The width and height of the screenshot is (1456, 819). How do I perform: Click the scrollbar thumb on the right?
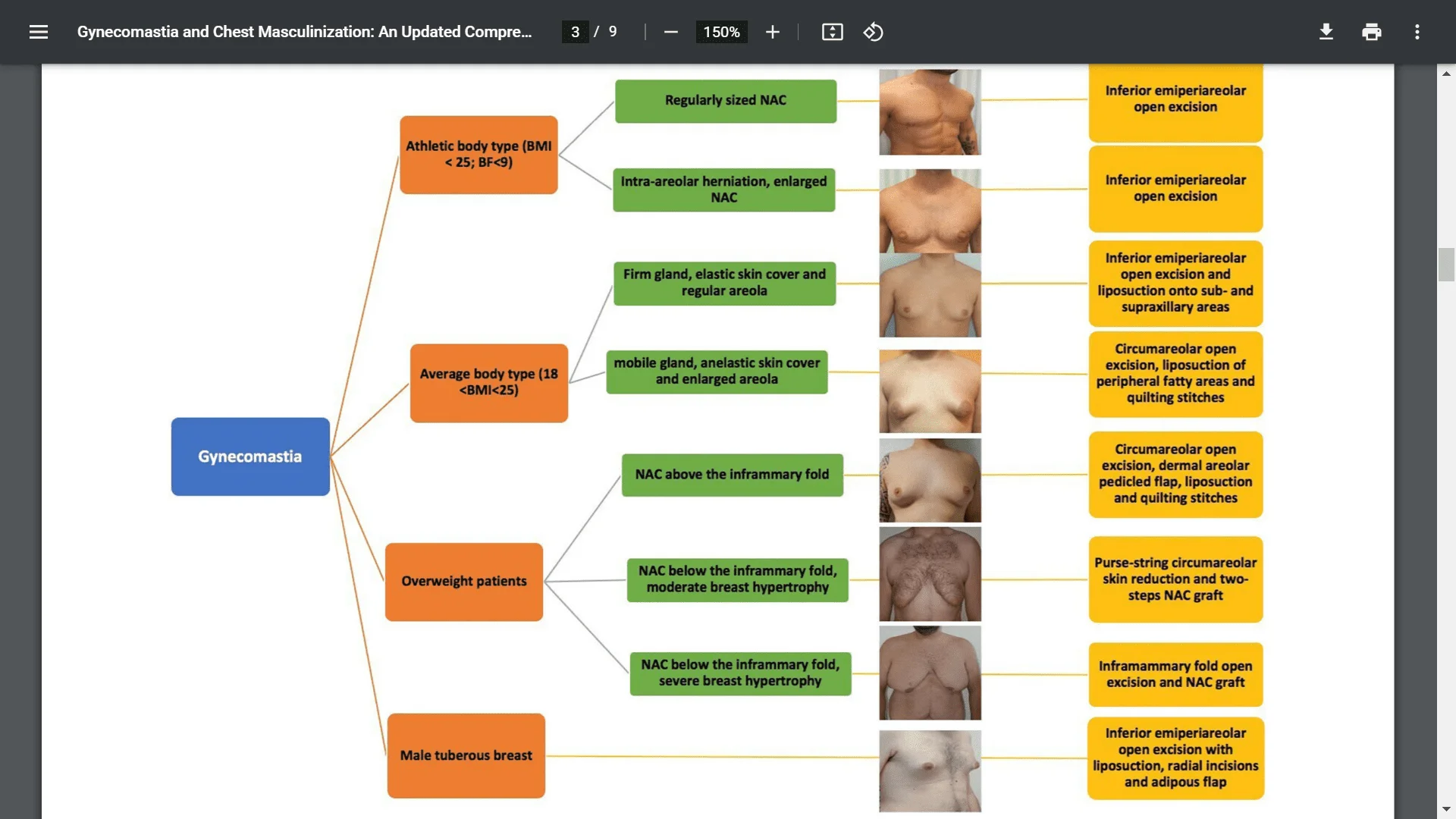(x=1447, y=265)
